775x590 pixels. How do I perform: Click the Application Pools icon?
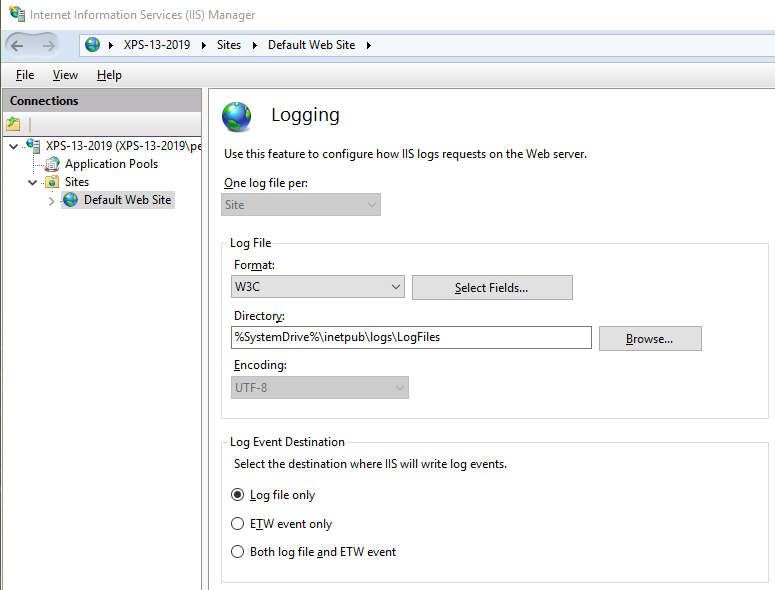[53, 164]
